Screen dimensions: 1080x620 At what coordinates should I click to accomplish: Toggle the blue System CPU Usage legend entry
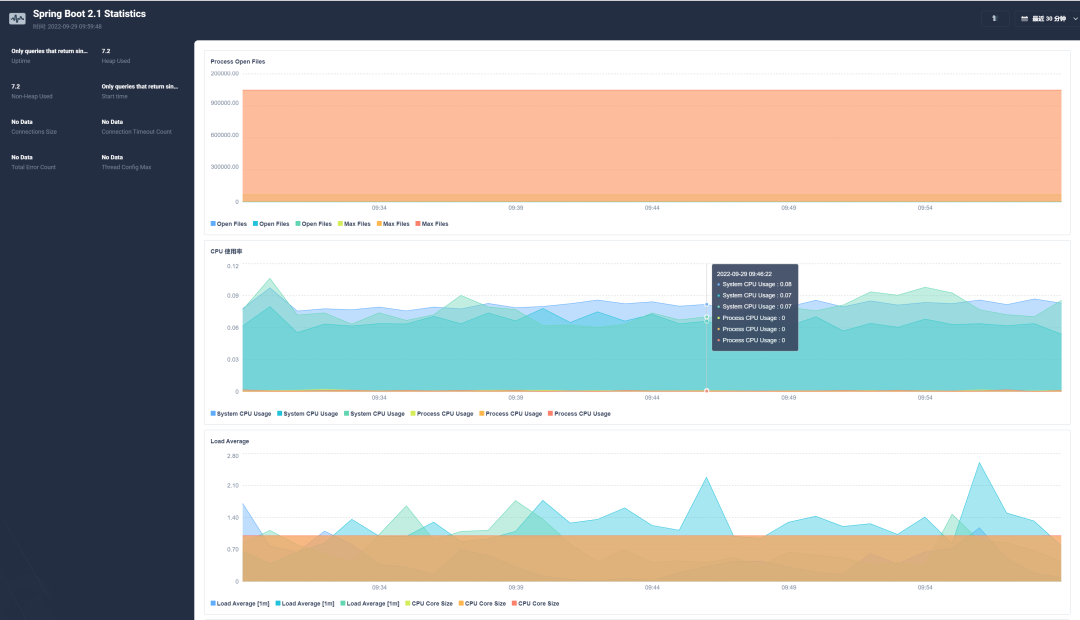tap(241, 414)
